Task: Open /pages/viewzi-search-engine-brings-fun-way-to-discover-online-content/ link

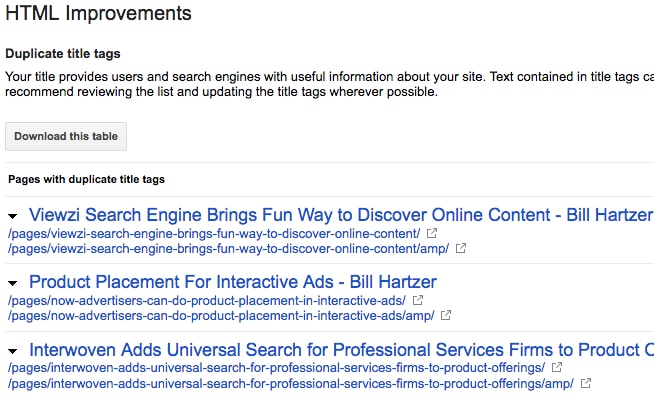Action: [x=214, y=234]
